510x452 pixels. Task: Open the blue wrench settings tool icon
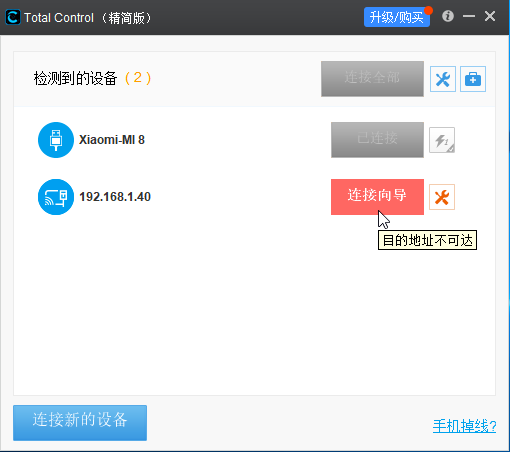click(443, 79)
